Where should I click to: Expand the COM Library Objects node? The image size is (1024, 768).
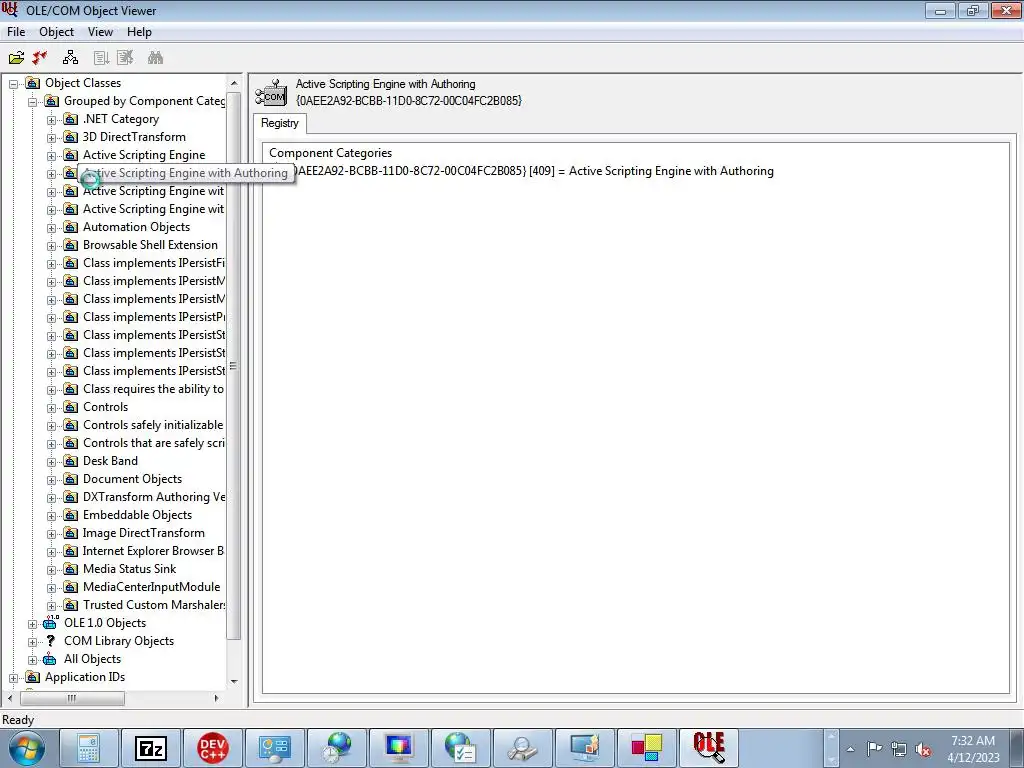33,642
